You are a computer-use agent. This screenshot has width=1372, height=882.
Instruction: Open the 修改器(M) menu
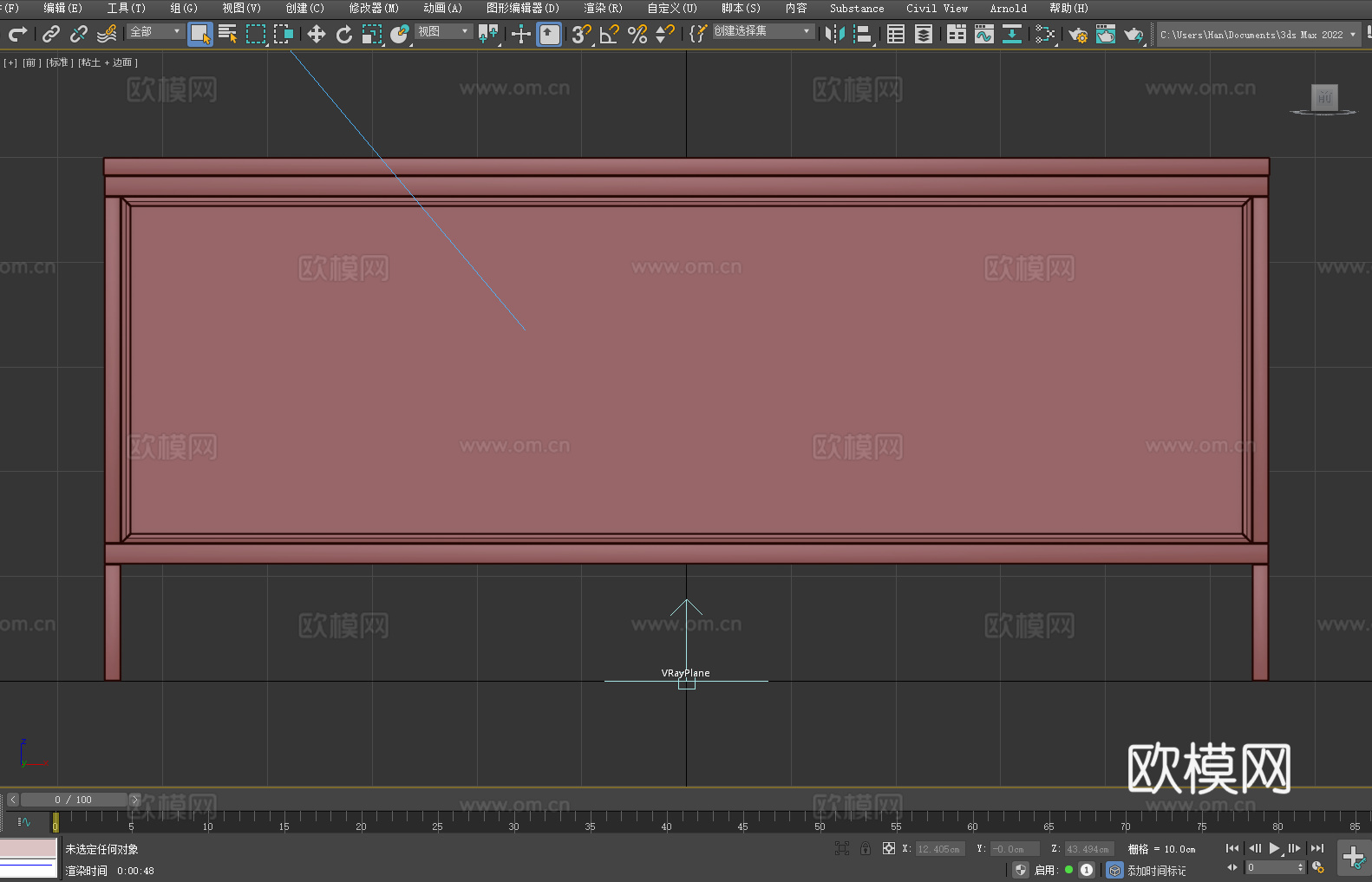coord(374,8)
